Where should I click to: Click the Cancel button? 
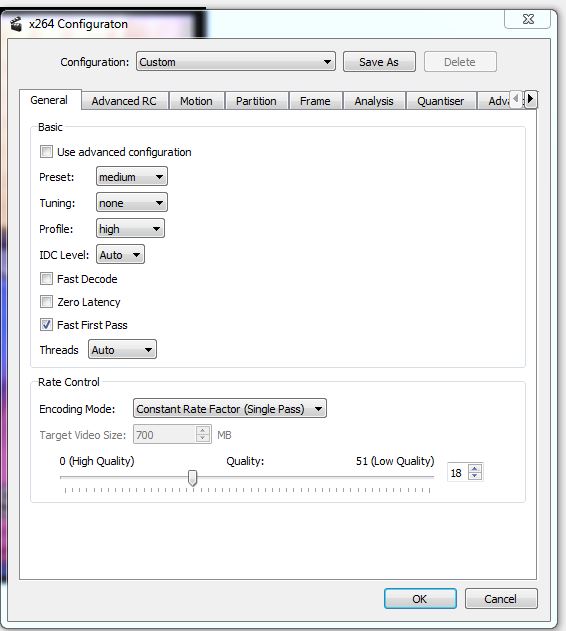[x=501, y=598]
